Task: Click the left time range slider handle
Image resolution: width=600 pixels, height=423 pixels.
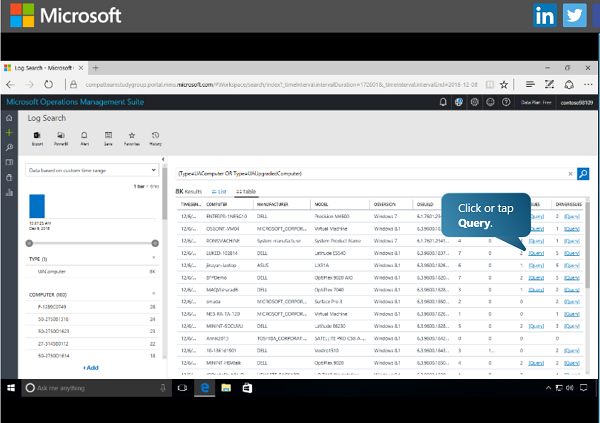Action: pyautogui.click(x=29, y=243)
